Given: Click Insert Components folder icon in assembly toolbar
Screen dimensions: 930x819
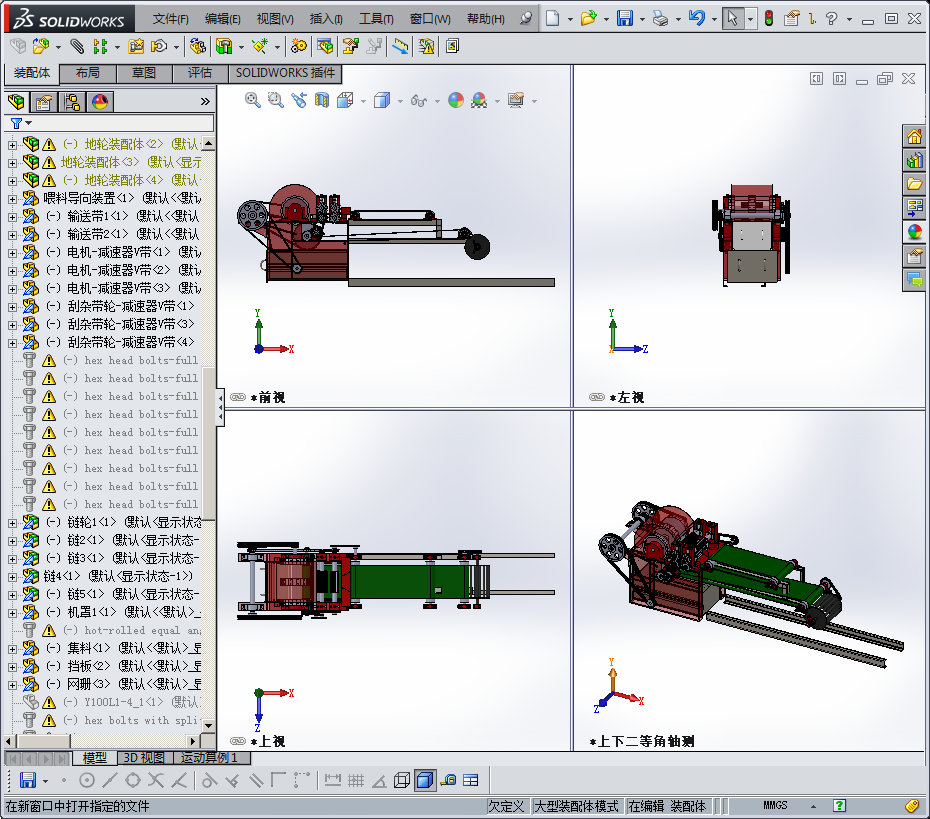Looking at the screenshot, I should coord(40,46).
